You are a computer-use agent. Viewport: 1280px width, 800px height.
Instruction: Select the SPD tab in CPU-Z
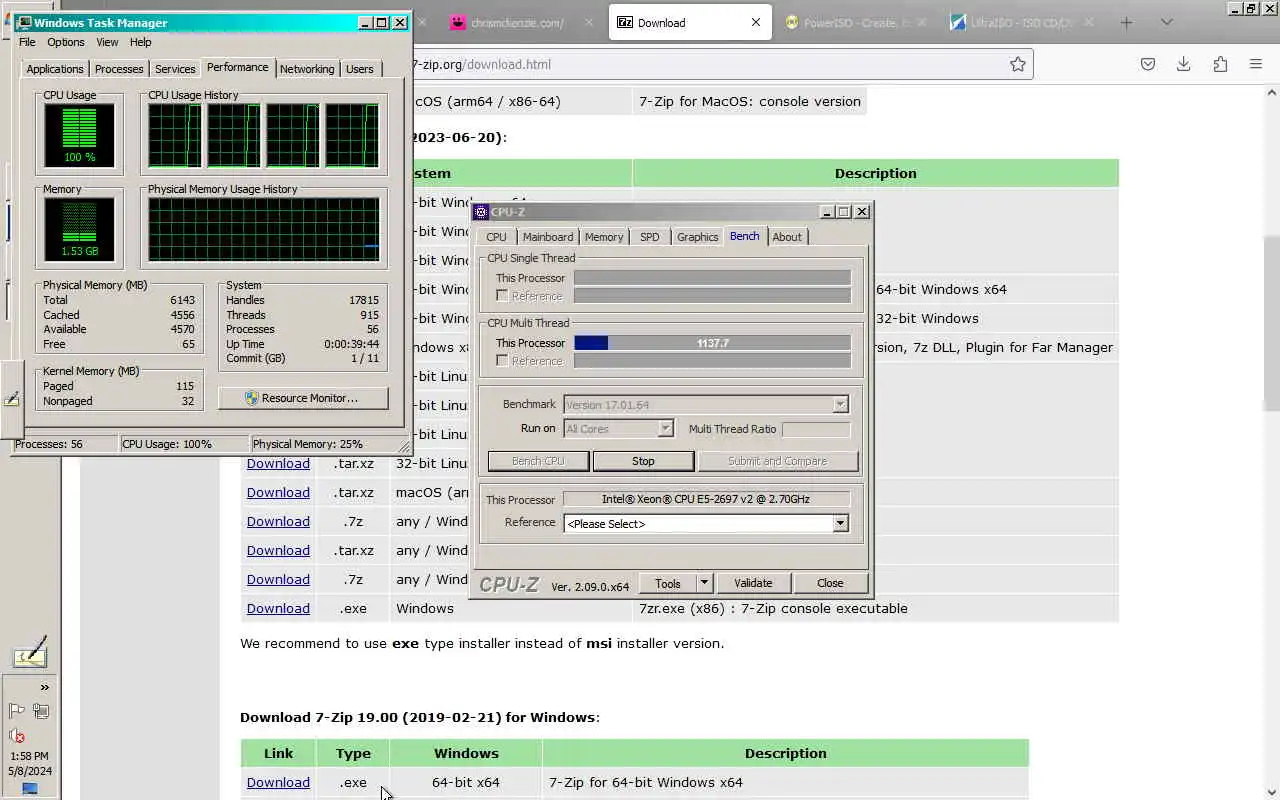pos(650,237)
